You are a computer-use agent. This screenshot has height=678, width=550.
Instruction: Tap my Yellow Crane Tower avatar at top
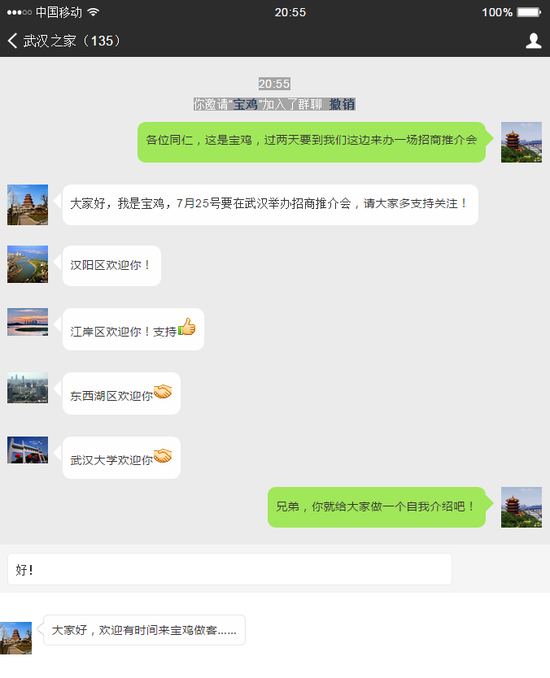(521, 142)
